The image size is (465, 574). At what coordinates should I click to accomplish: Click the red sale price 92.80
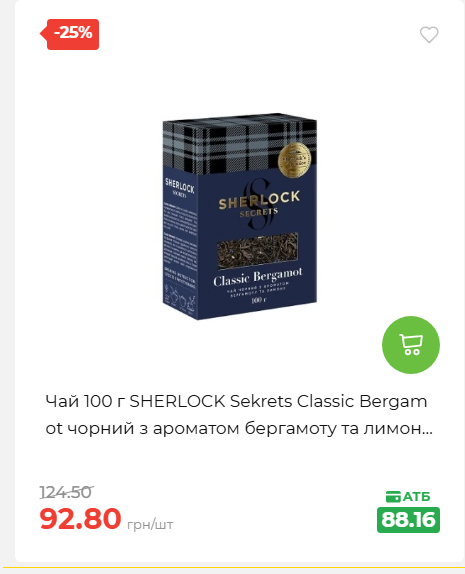coord(80,518)
